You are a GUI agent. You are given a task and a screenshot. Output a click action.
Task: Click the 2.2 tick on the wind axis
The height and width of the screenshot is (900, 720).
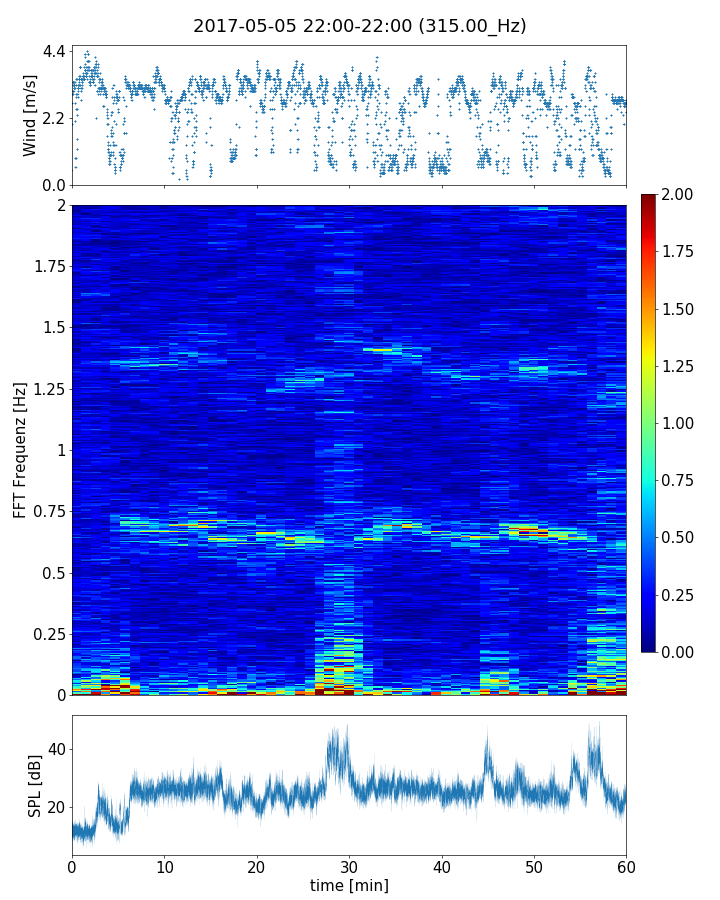coord(54,118)
